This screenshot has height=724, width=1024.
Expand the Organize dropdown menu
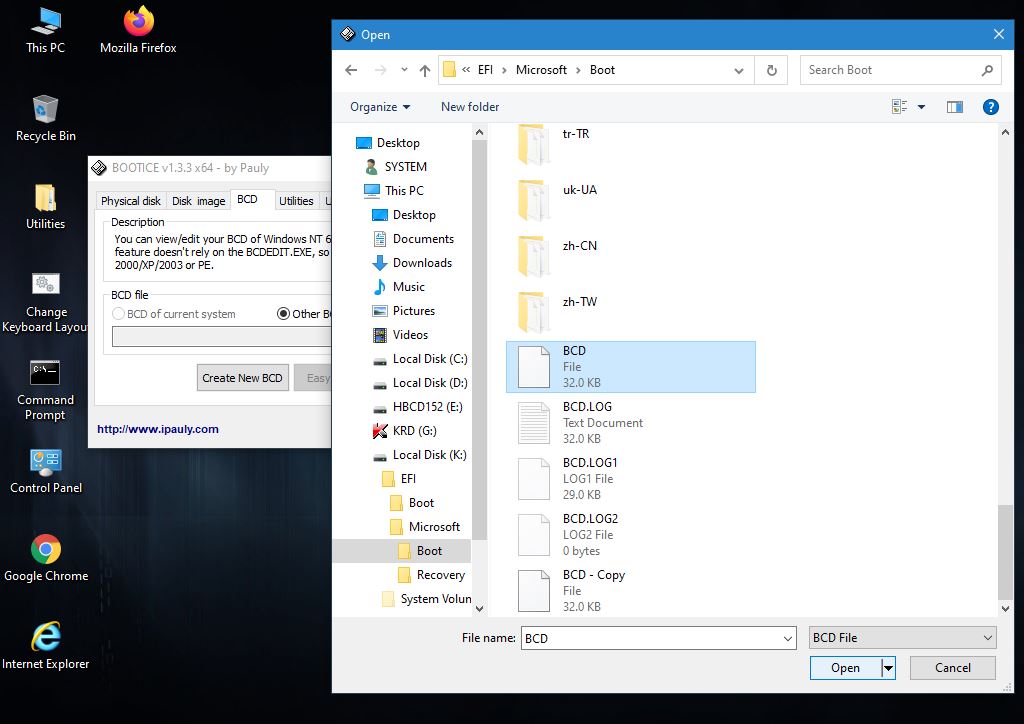[x=380, y=107]
